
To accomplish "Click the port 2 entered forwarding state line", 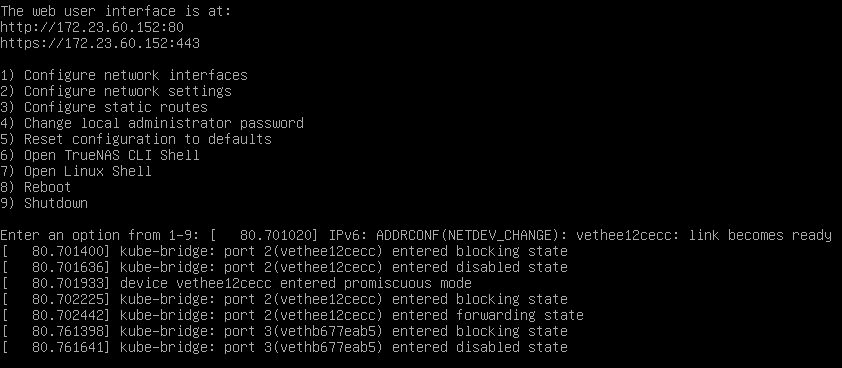I will click(x=292, y=315).
